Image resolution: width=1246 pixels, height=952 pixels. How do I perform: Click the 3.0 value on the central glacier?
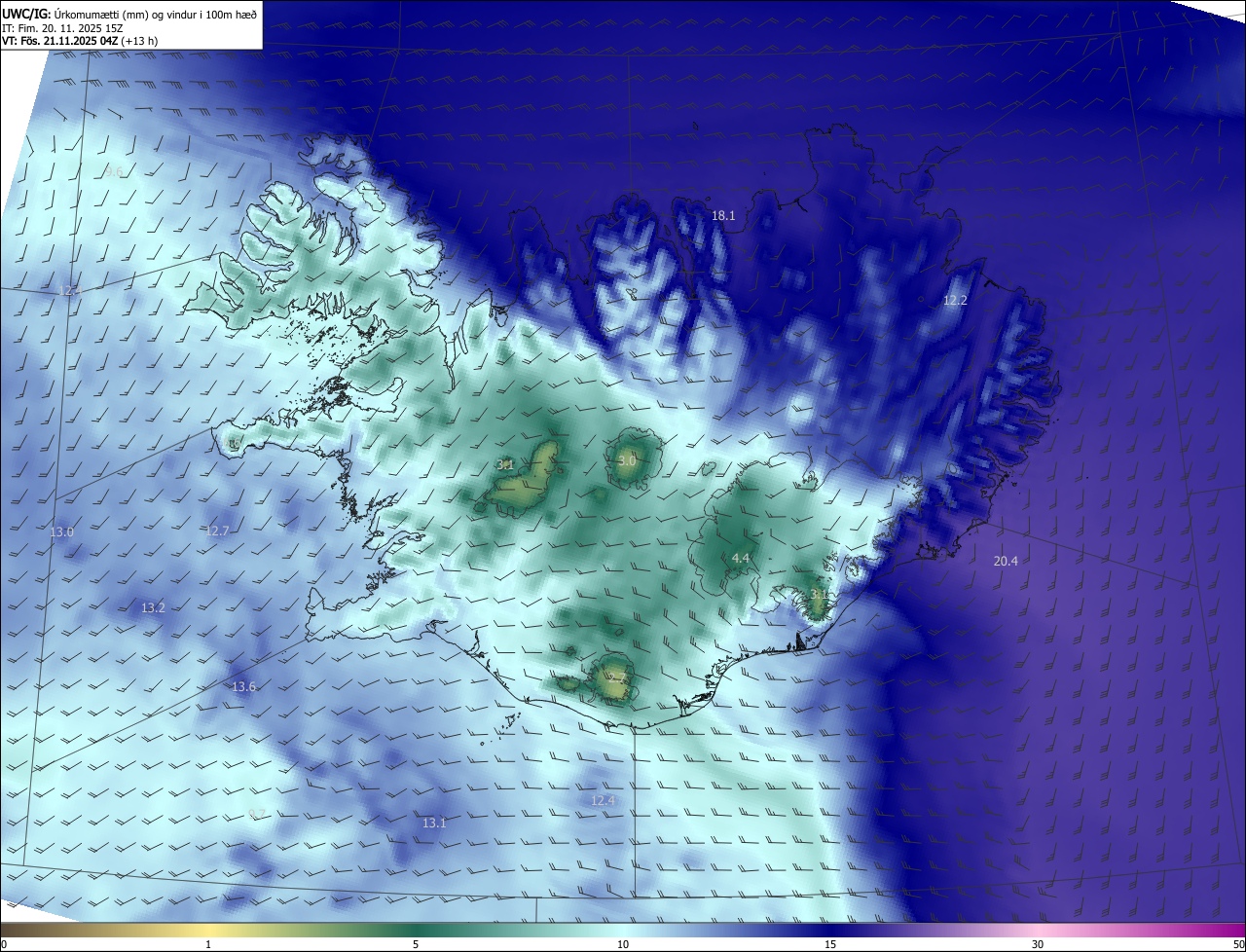[627, 459]
